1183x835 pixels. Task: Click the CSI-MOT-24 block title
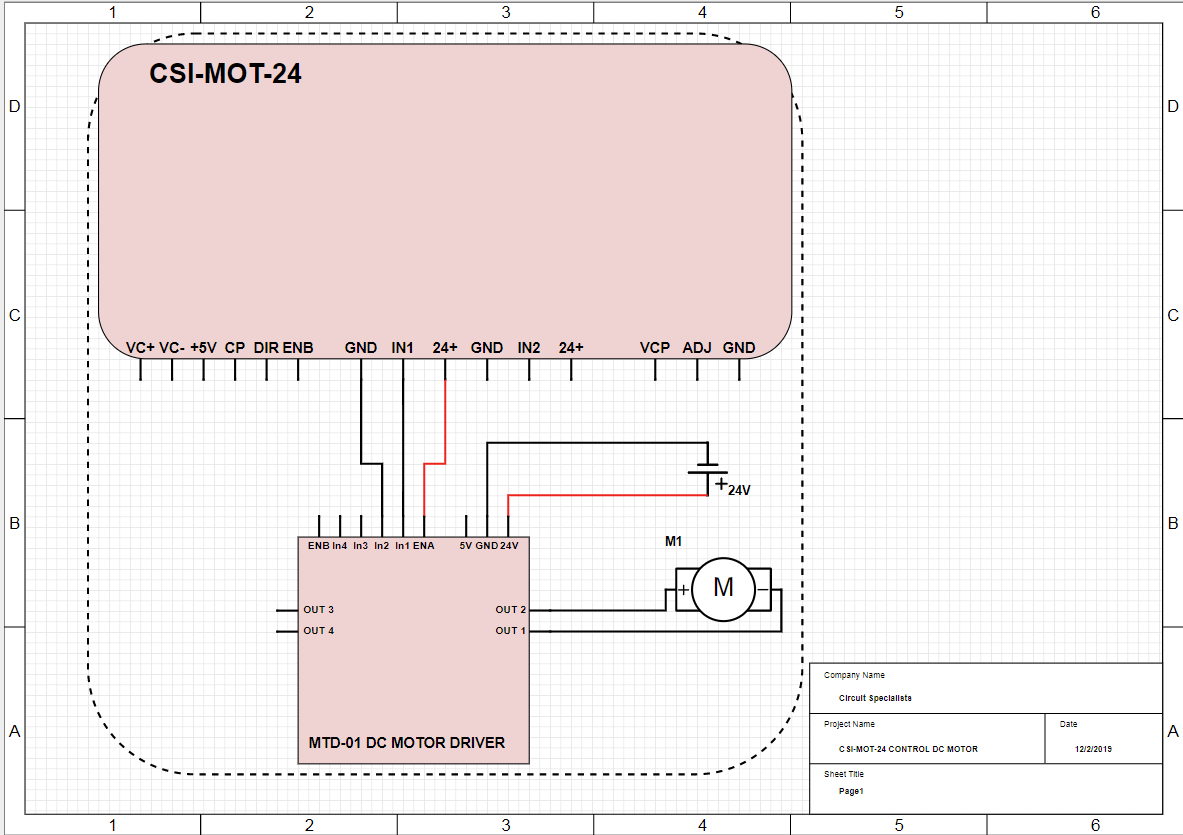225,73
